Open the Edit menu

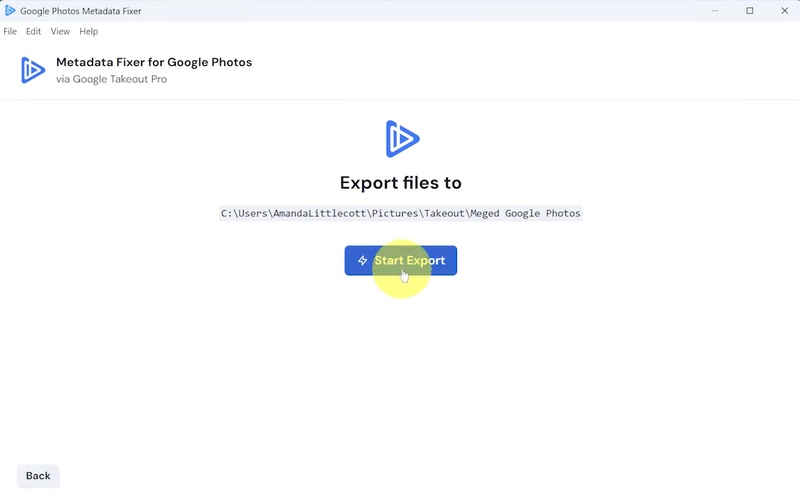tap(34, 31)
